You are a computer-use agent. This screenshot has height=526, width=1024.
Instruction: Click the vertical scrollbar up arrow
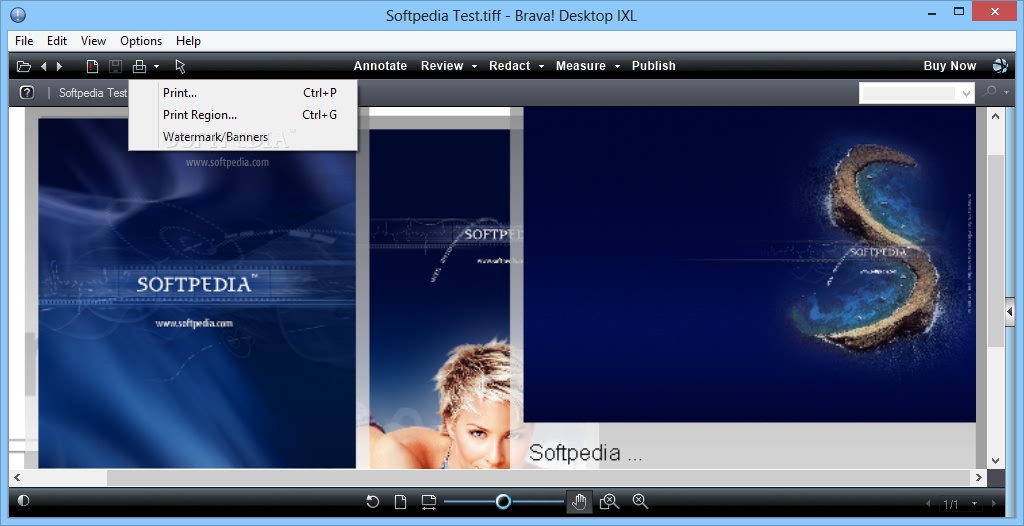coord(995,116)
